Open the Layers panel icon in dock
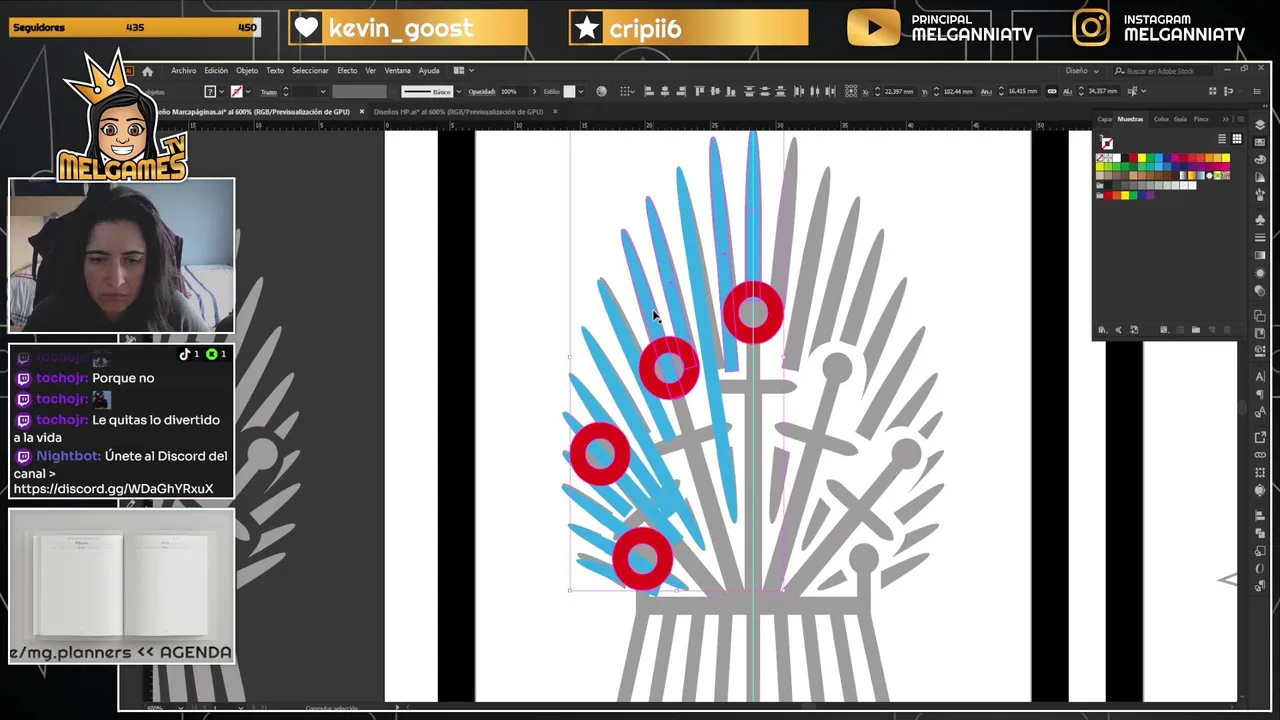The height and width of the screenshot is (720, 1280). point(1260,124)
